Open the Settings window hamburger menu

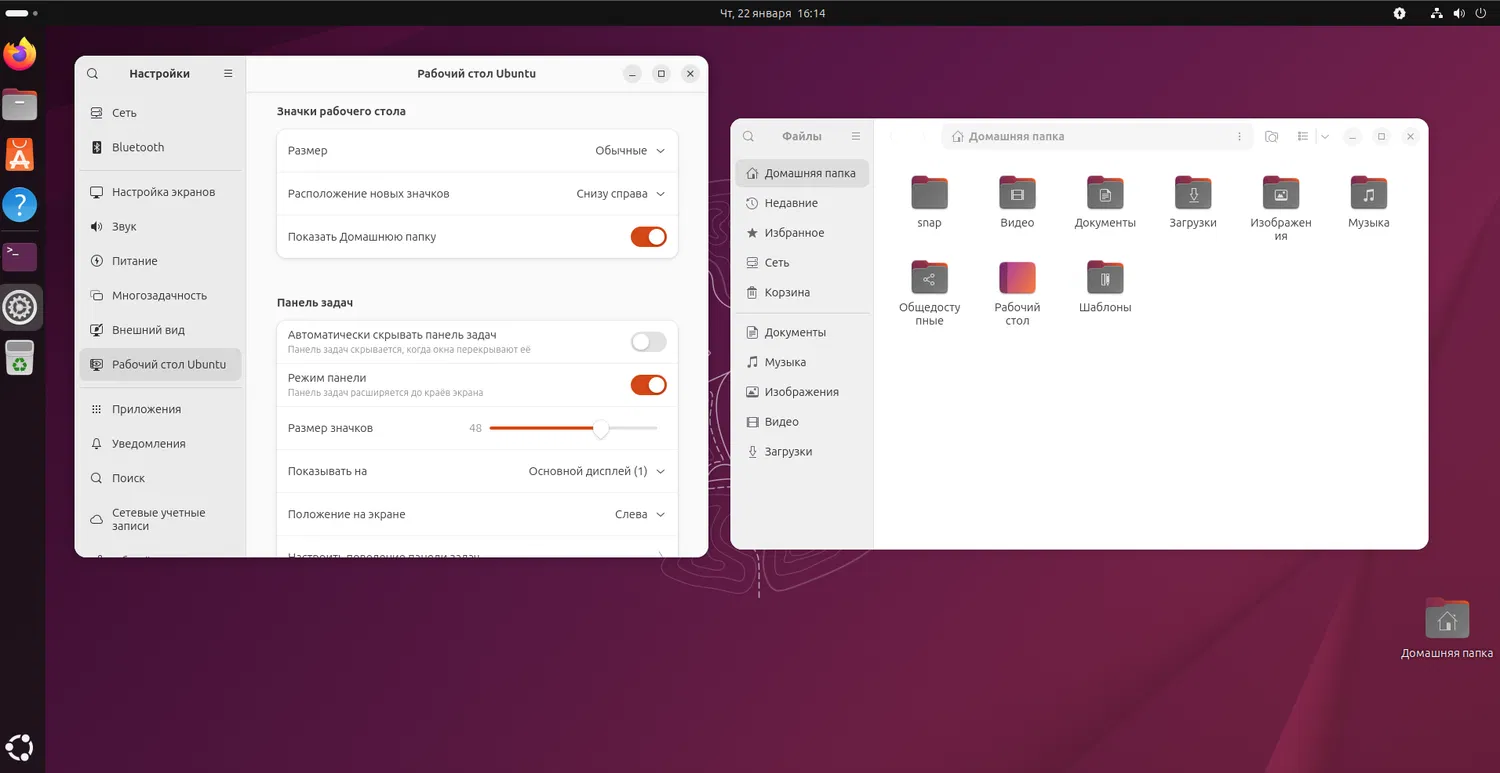(228, 74)
